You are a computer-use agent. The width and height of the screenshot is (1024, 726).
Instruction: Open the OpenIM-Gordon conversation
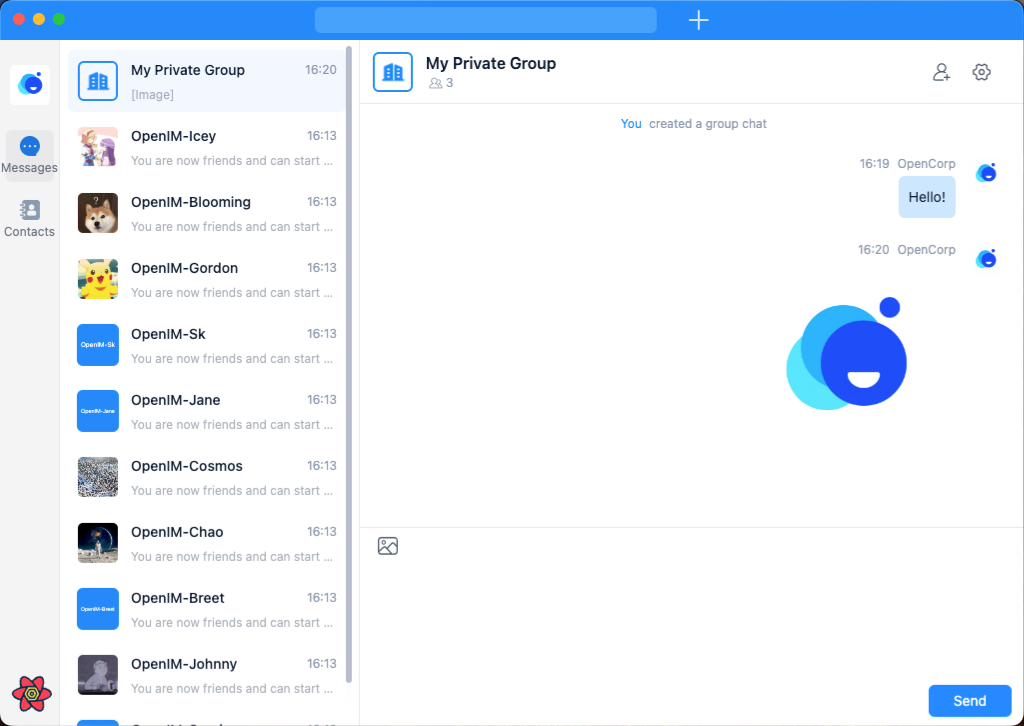click(207, 279)
